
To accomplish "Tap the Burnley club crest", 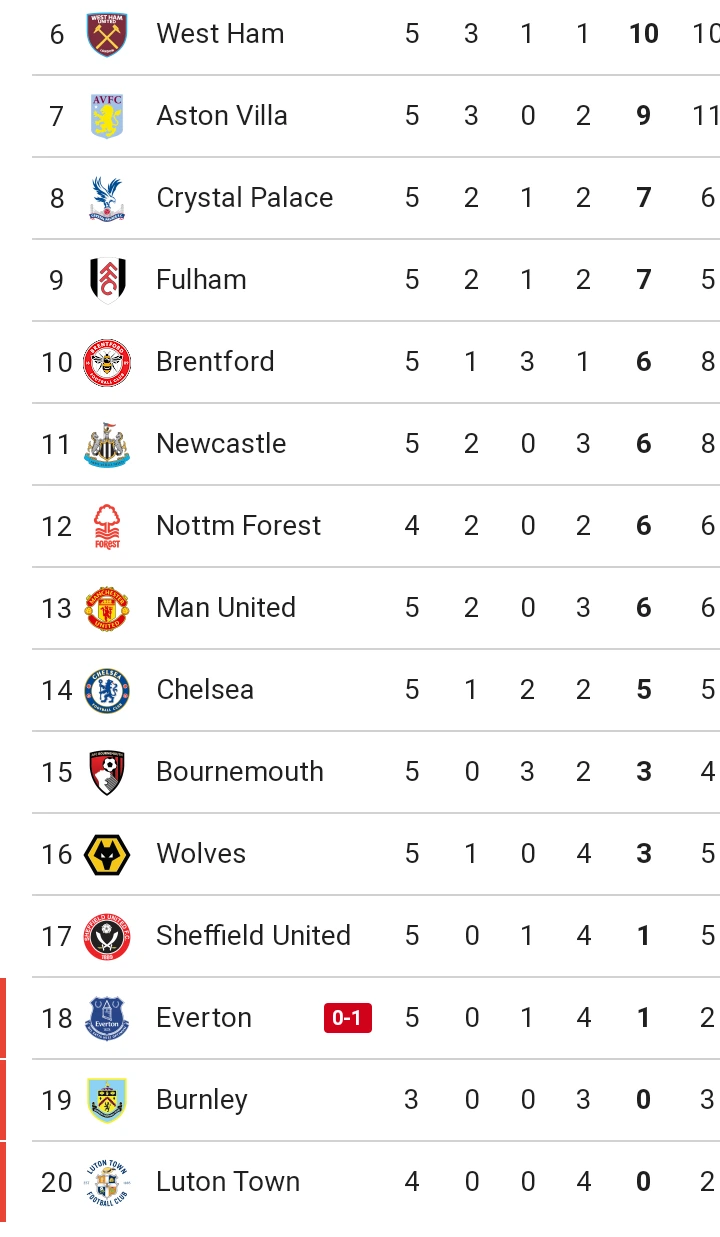I will (107, 1100).
